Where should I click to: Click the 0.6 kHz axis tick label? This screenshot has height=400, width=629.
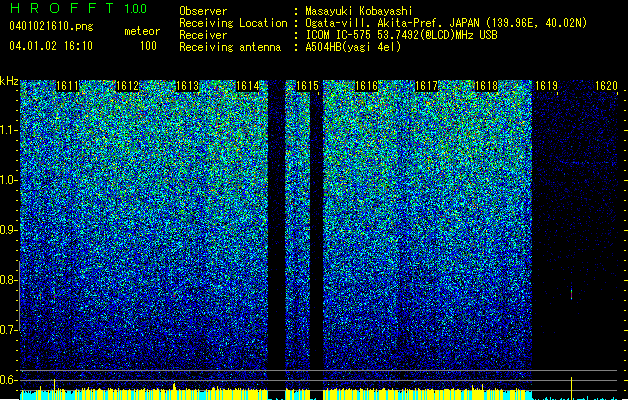coord(8,380)
